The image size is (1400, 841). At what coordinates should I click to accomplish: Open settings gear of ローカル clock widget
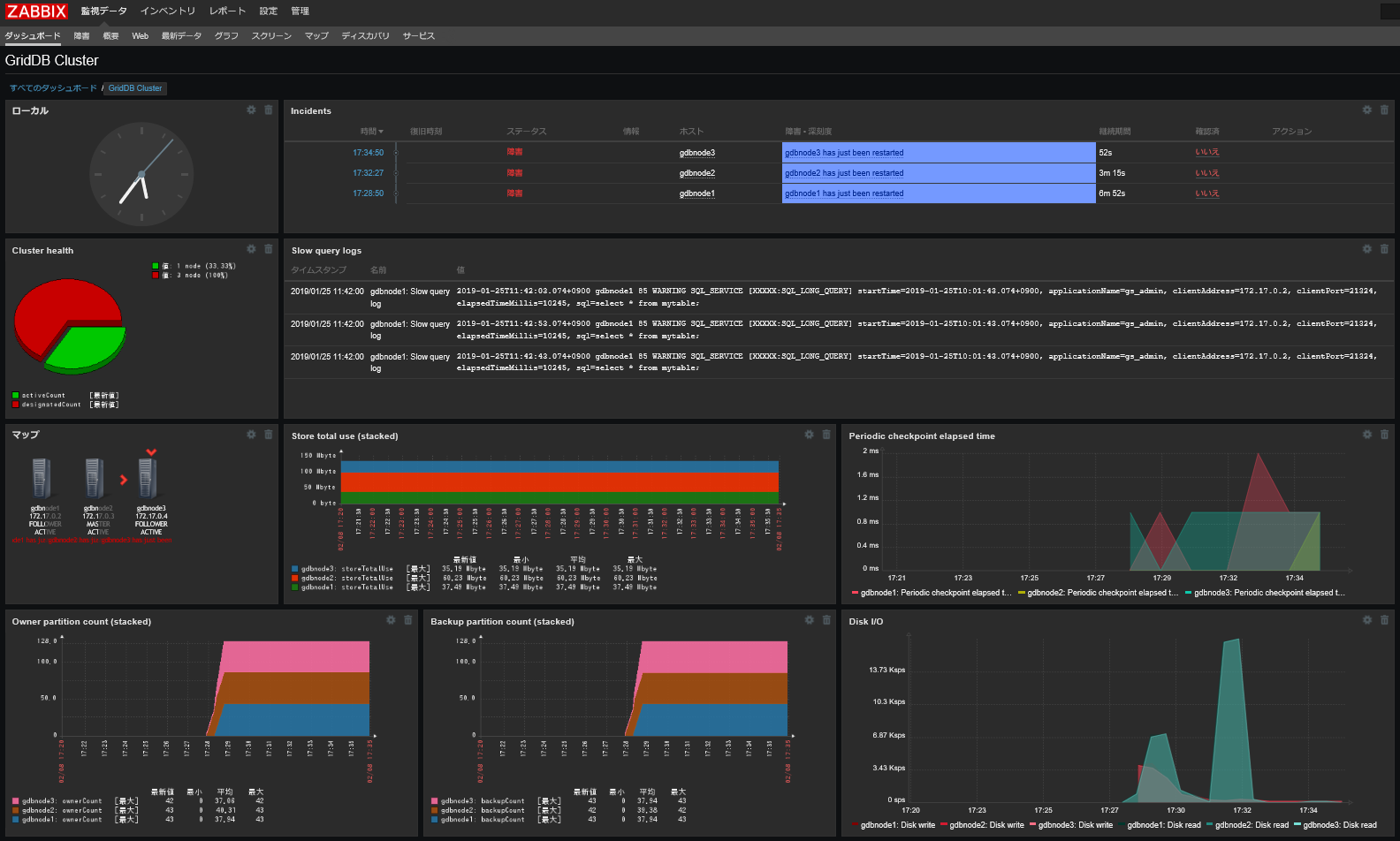[251, 110]
